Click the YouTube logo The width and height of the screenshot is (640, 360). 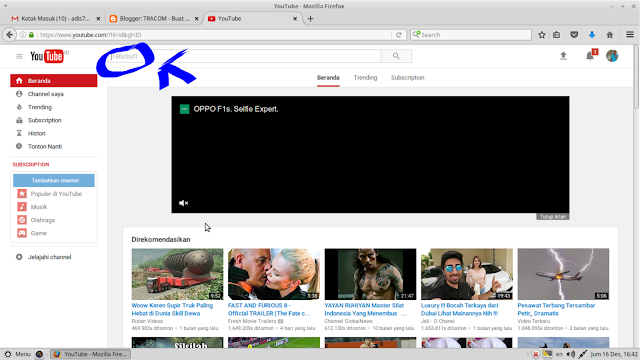tap(47, 56)
